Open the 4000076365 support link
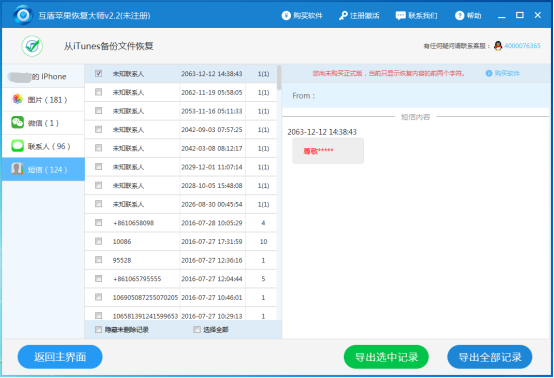 [522, 46]
